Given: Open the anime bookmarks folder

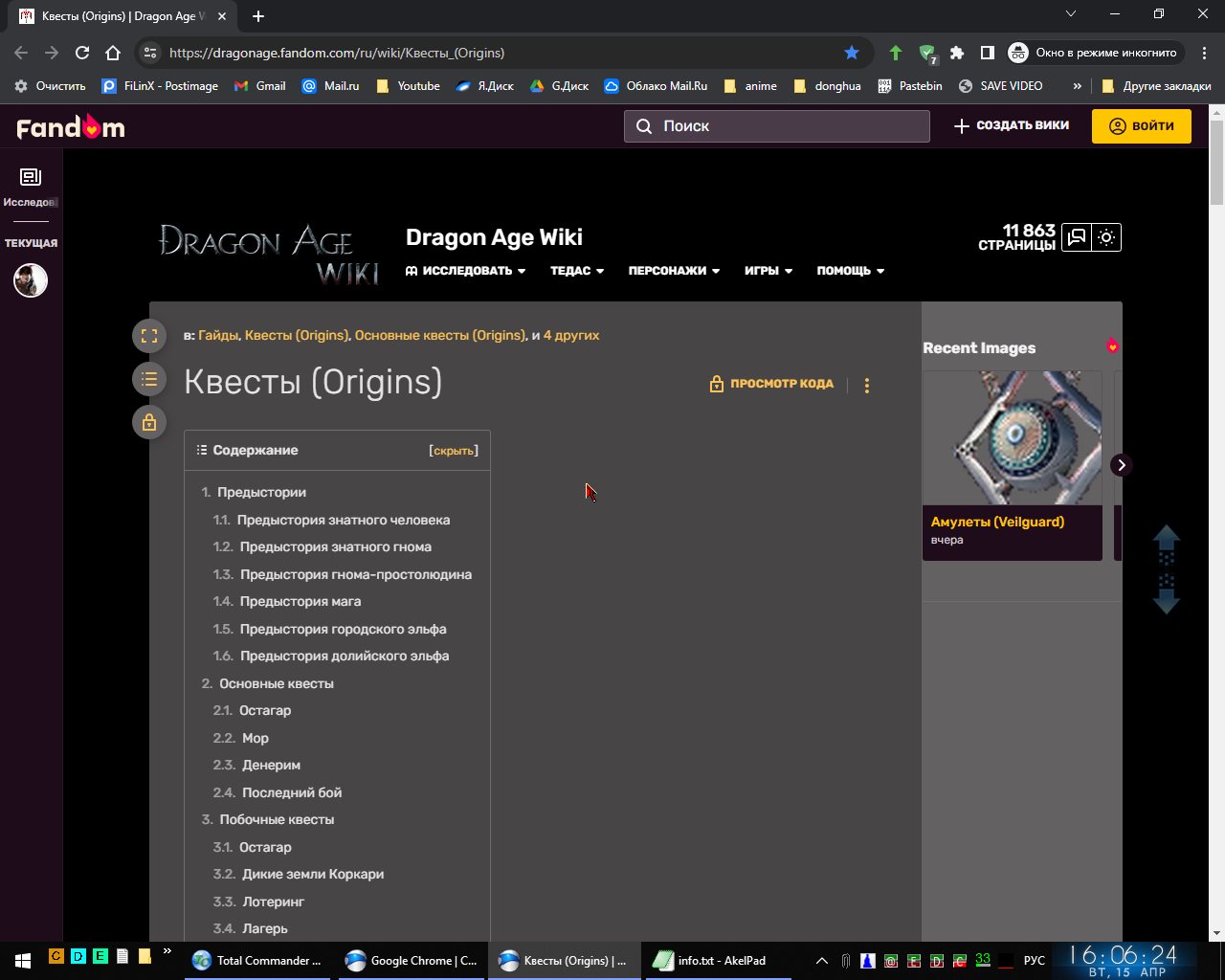Looking at the screenshot, I should [750, 86].
